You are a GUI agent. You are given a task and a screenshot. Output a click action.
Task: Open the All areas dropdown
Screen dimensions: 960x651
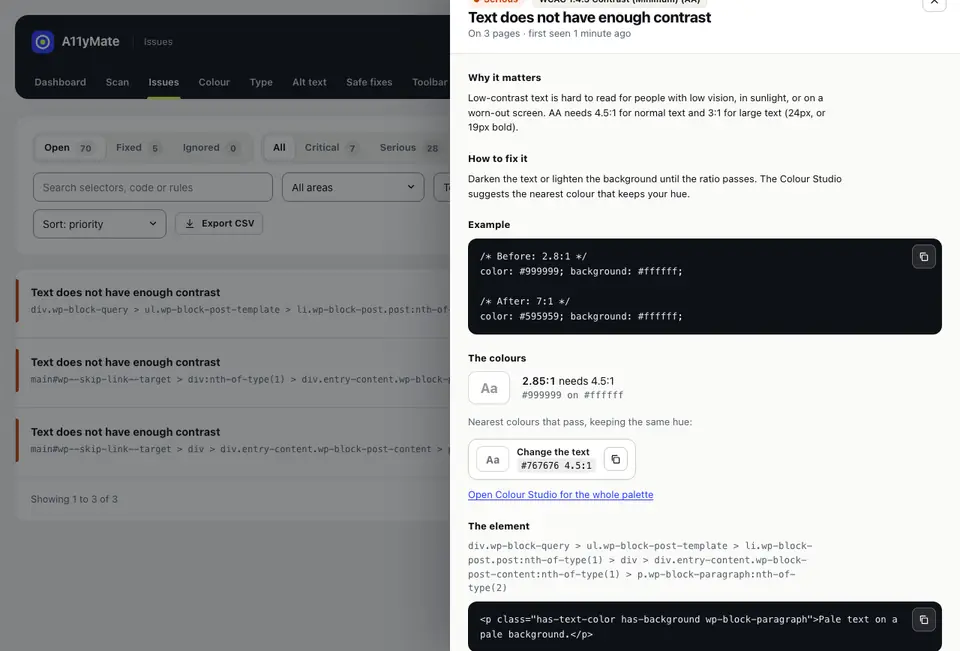[x=353, y=187]
